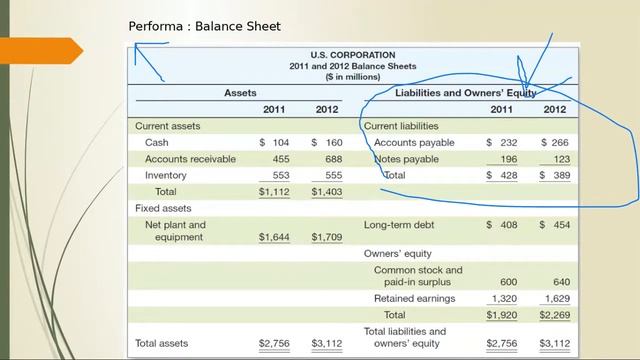The height and width of the screenshot is (360, 640).
Task: Select the 'Total' label under Current assets
Action: coord(166,191)
